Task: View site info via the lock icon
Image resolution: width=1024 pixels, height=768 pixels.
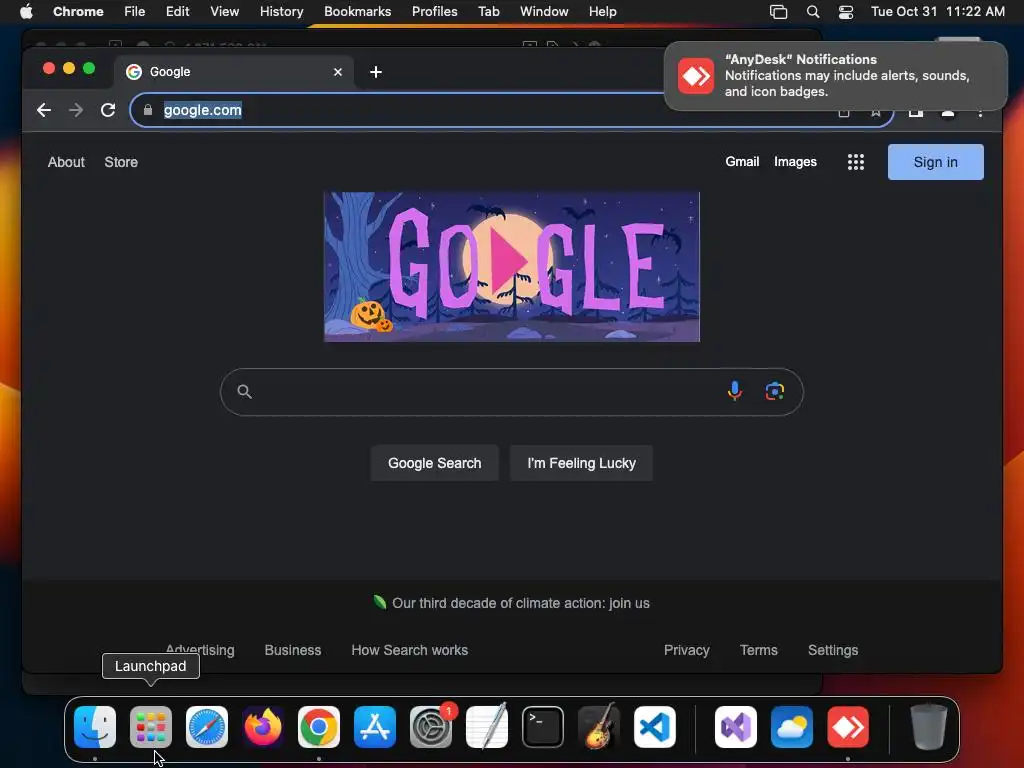Action: pyautogui.click(x=148, y=110)
